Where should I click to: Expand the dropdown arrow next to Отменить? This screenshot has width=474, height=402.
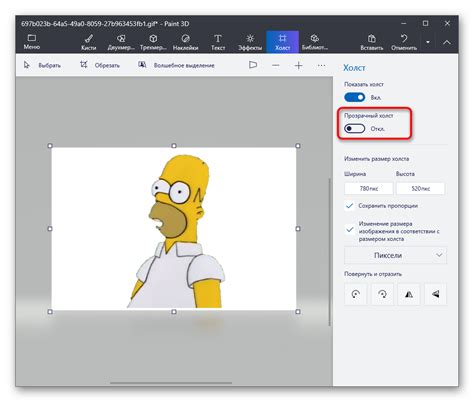(428, 42)
